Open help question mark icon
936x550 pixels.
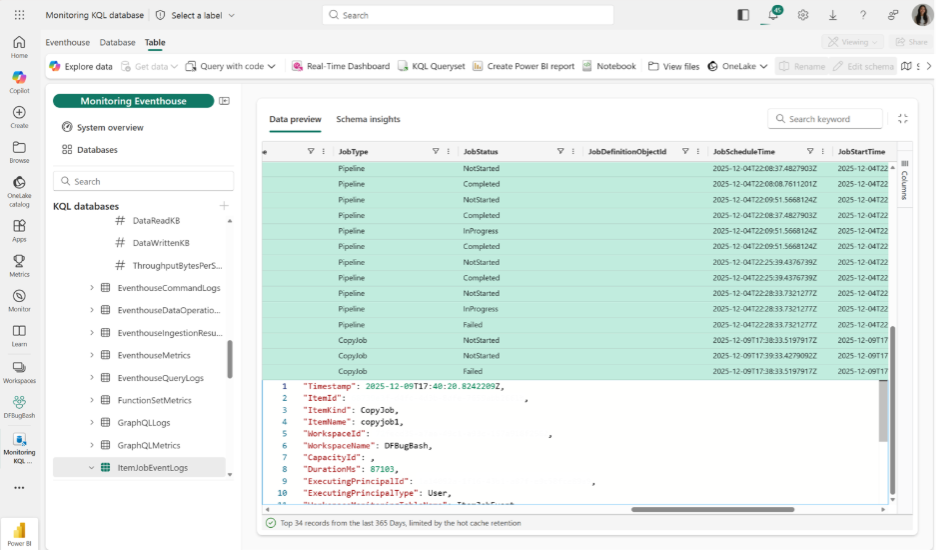click(863, 15)
